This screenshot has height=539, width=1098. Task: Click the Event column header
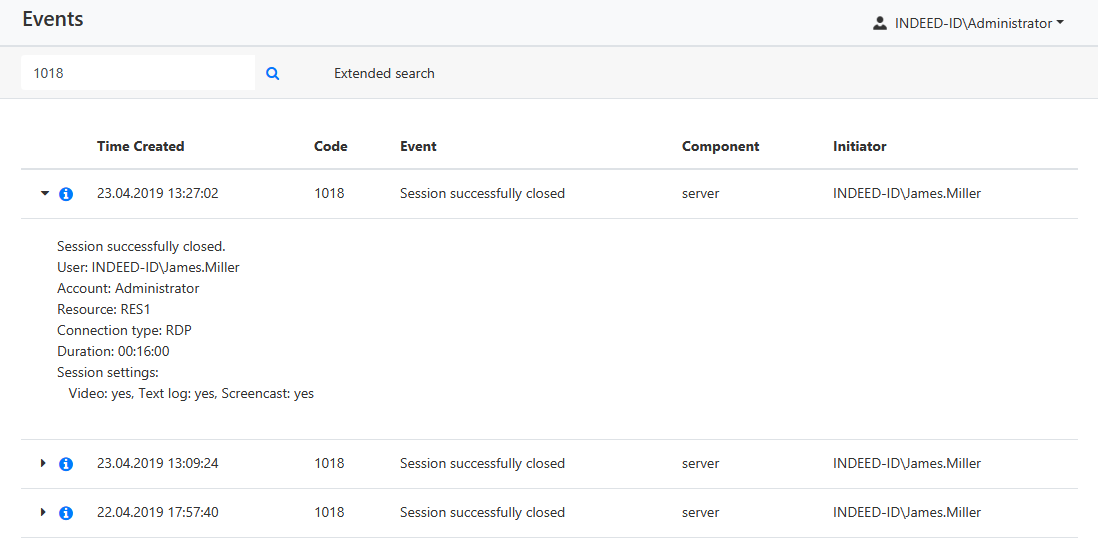pyautogui.click(x=418, y=146)
